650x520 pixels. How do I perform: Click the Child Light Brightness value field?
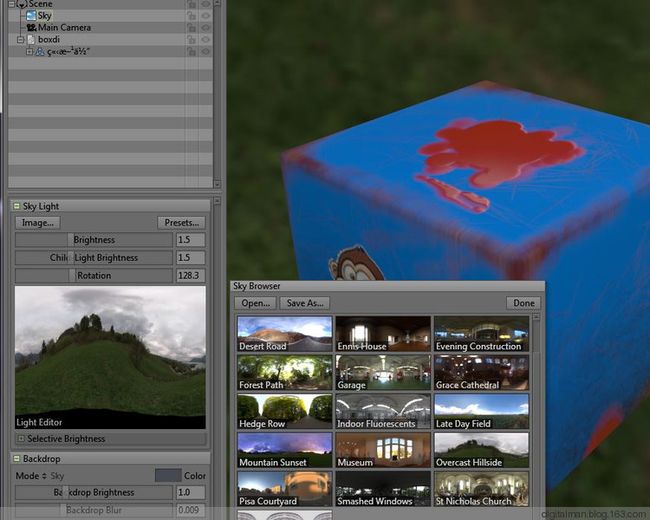[190, 258]
